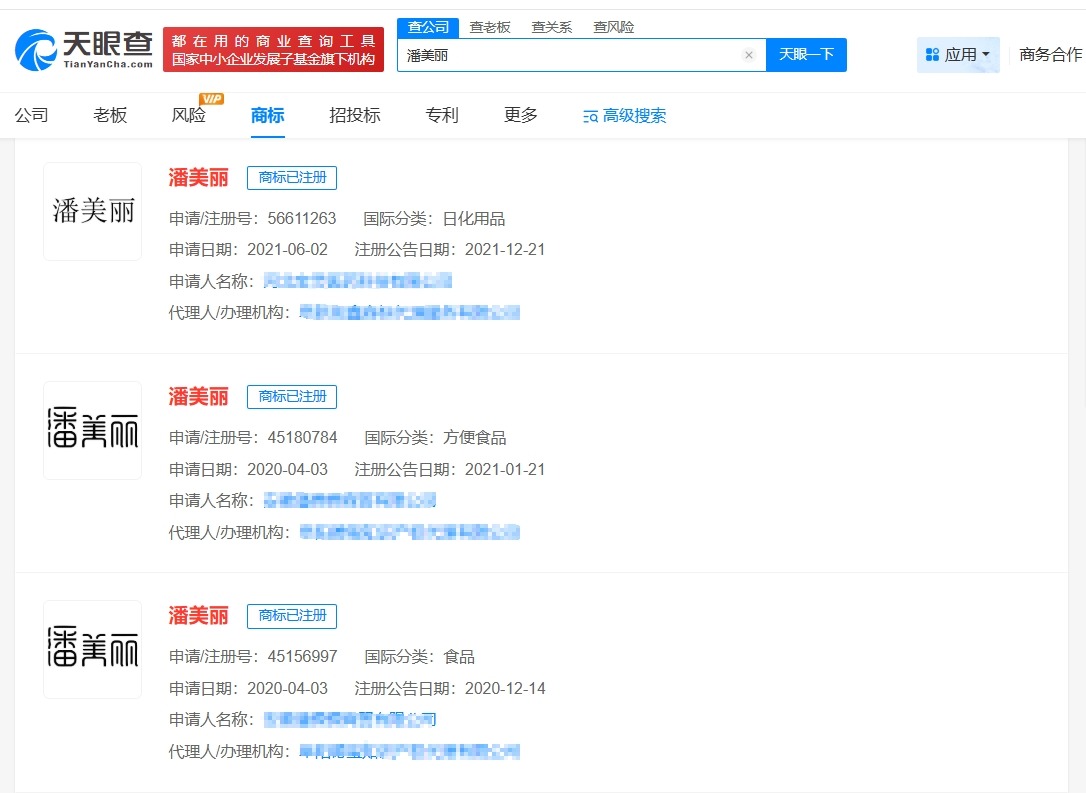1086x793 pixels.
Task: Click the 商标已注册 badge on third result
Action: click(x=292, y=616)
